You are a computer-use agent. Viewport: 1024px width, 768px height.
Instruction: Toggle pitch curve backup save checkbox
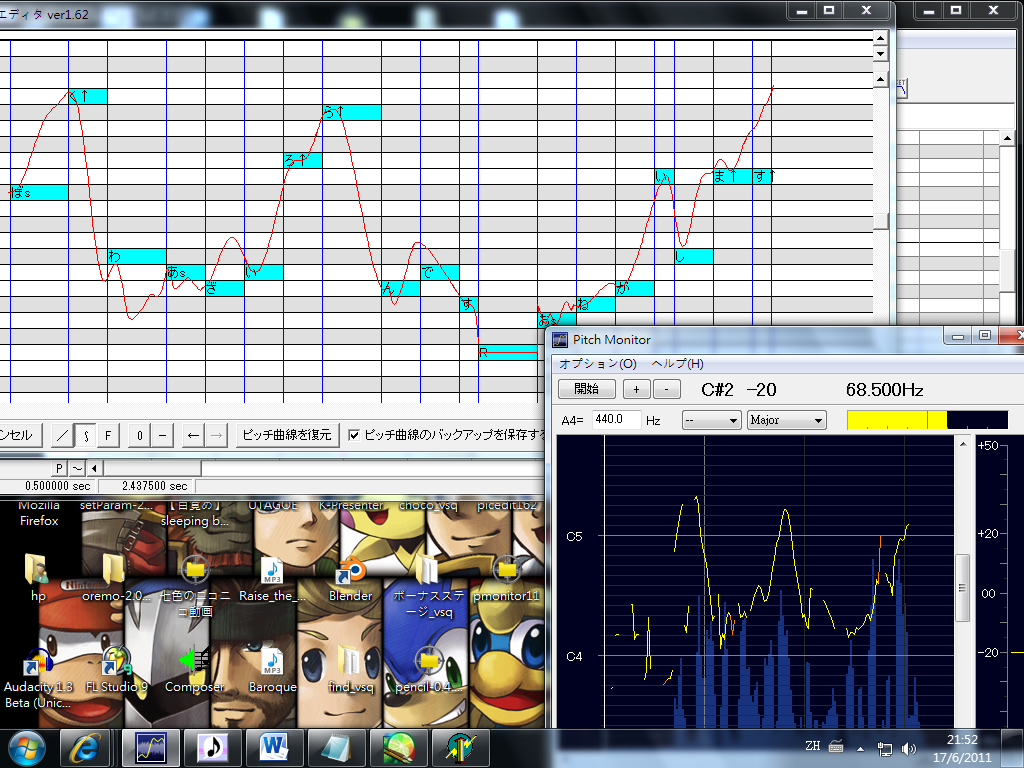click(354, 435)
